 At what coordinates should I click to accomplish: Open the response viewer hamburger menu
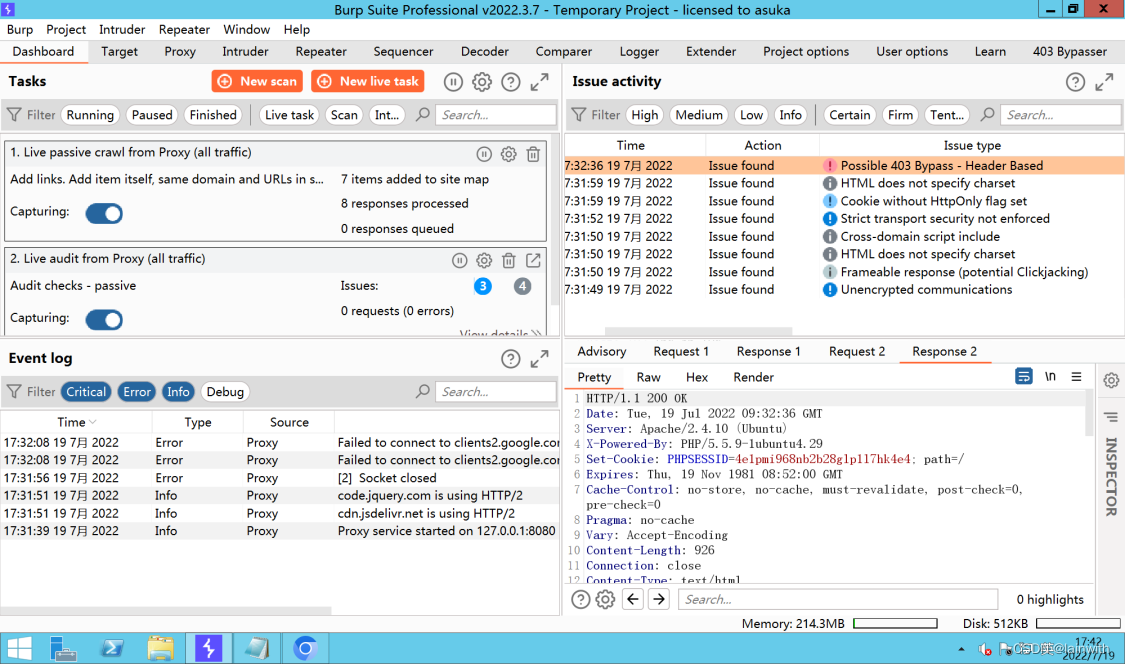point(1076,376)
